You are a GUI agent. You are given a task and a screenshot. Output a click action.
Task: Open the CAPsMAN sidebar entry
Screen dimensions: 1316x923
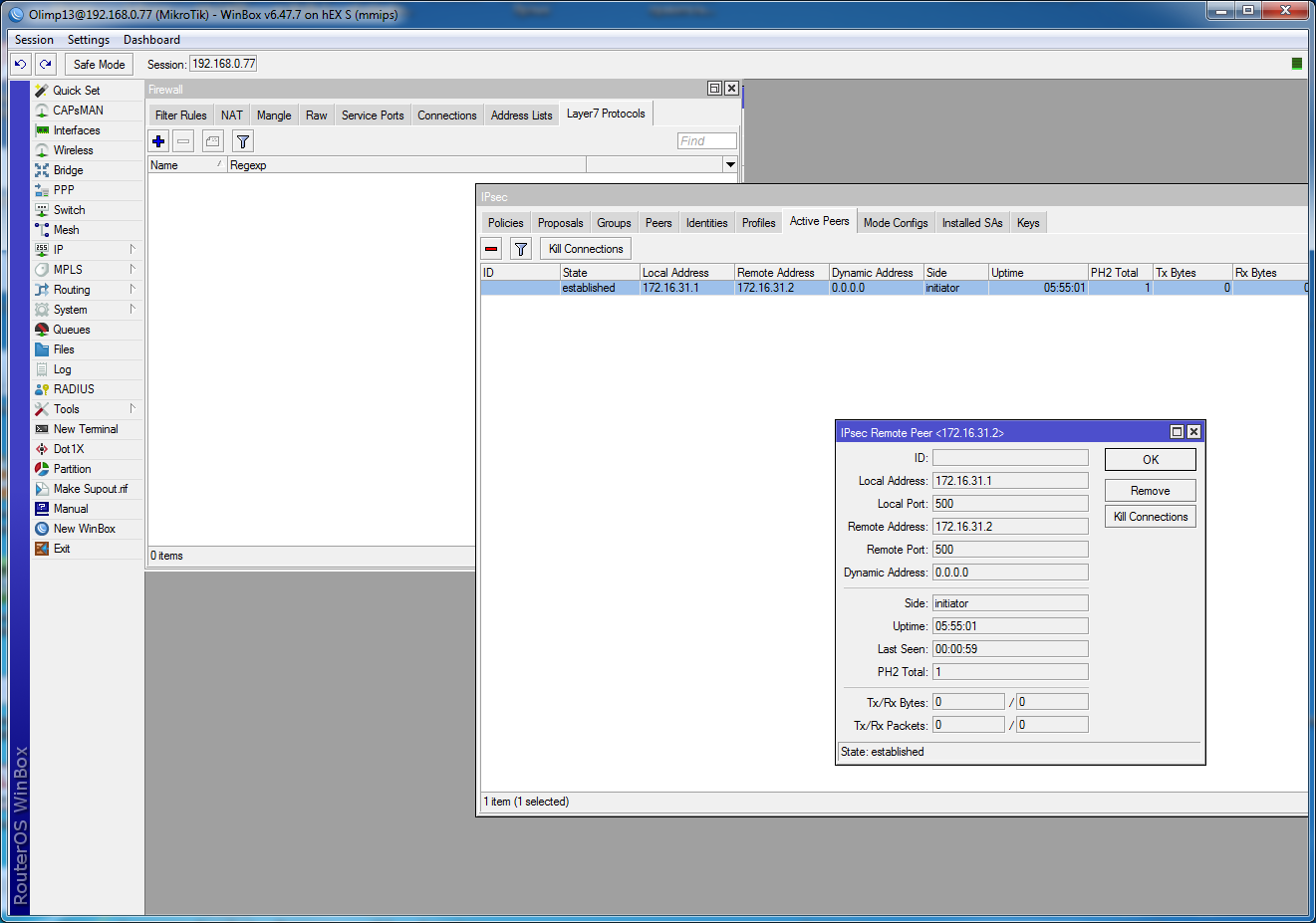[x=78, y=111]
